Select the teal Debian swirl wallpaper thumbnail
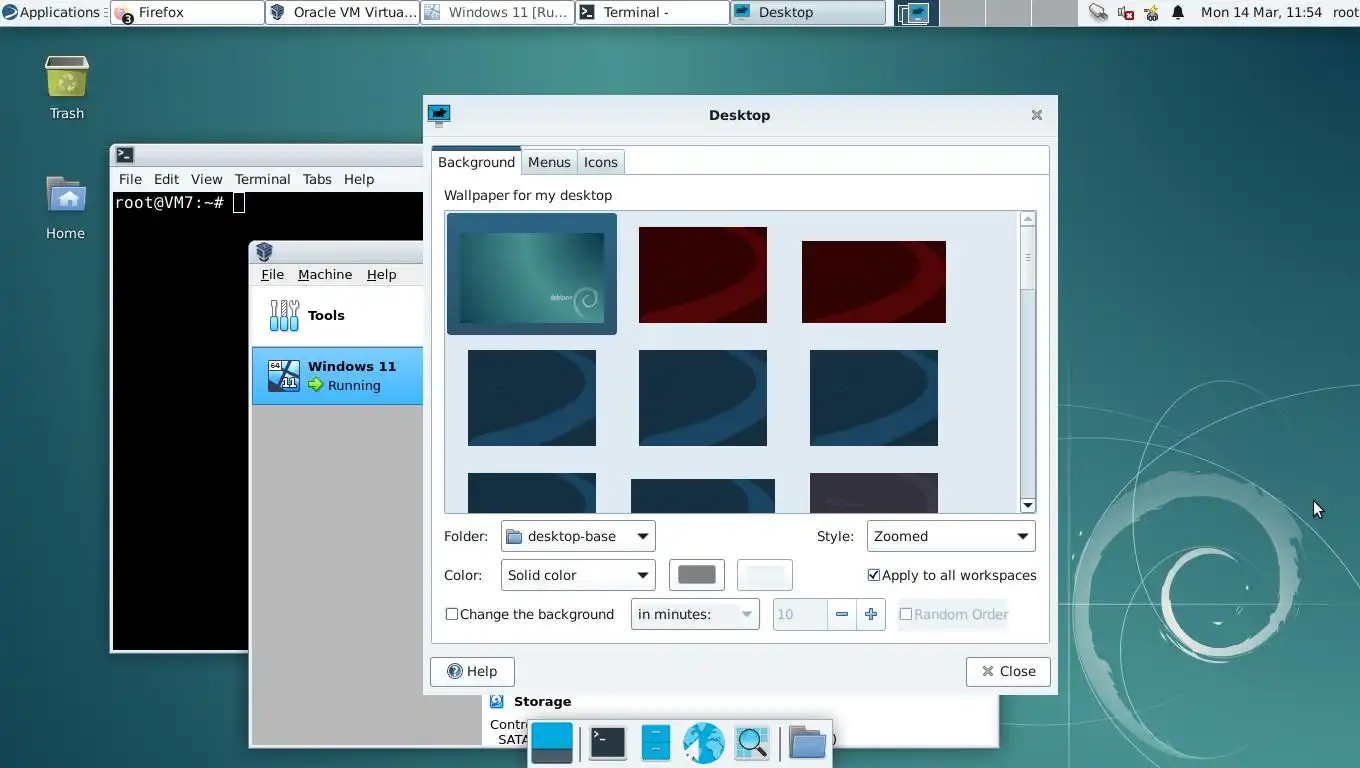The height and width of the screenshot is (768, 1360). point(532,274)
